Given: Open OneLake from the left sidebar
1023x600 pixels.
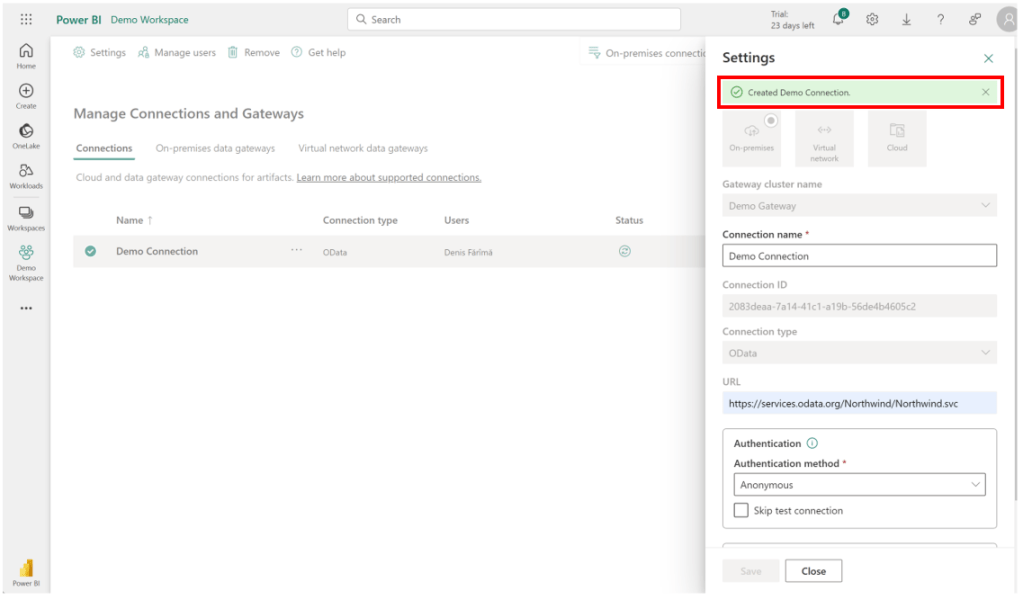Looking at the screenshot, I should click(x=26, y=136).
